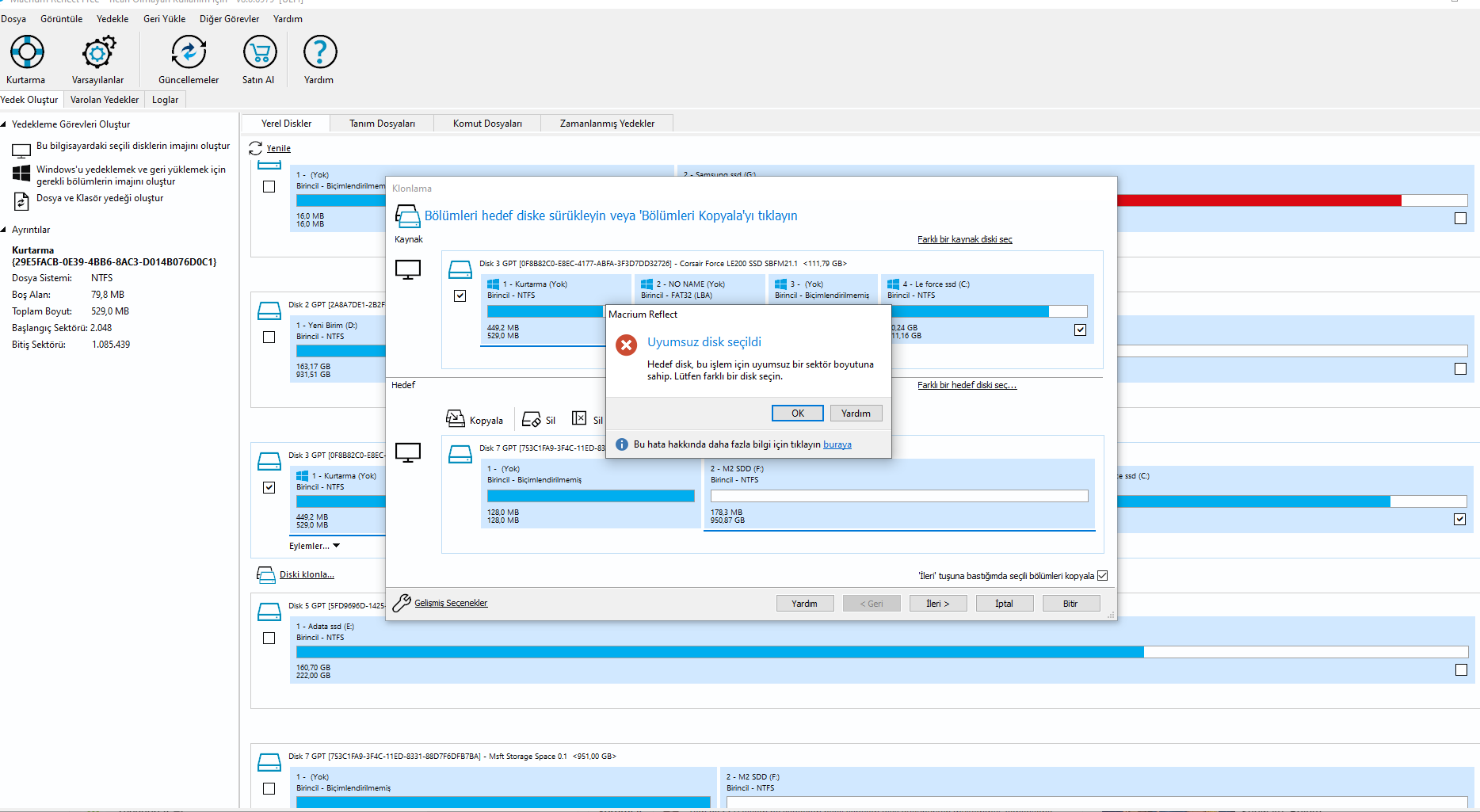1480x812 pixels.
Task: Switch to the Zamanlanmış Yedekler tab
Action: [608, 124]
